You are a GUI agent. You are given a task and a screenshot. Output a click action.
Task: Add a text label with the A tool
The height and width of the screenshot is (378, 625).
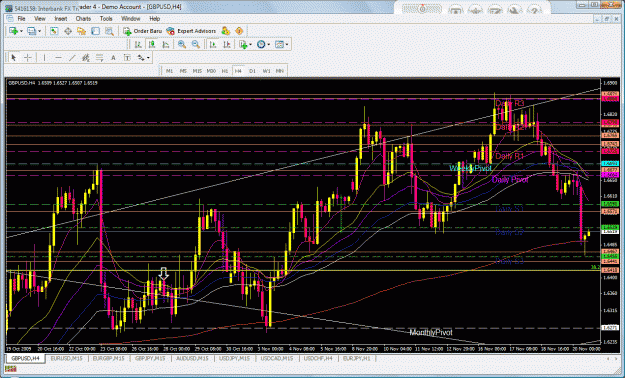[113, 58]
